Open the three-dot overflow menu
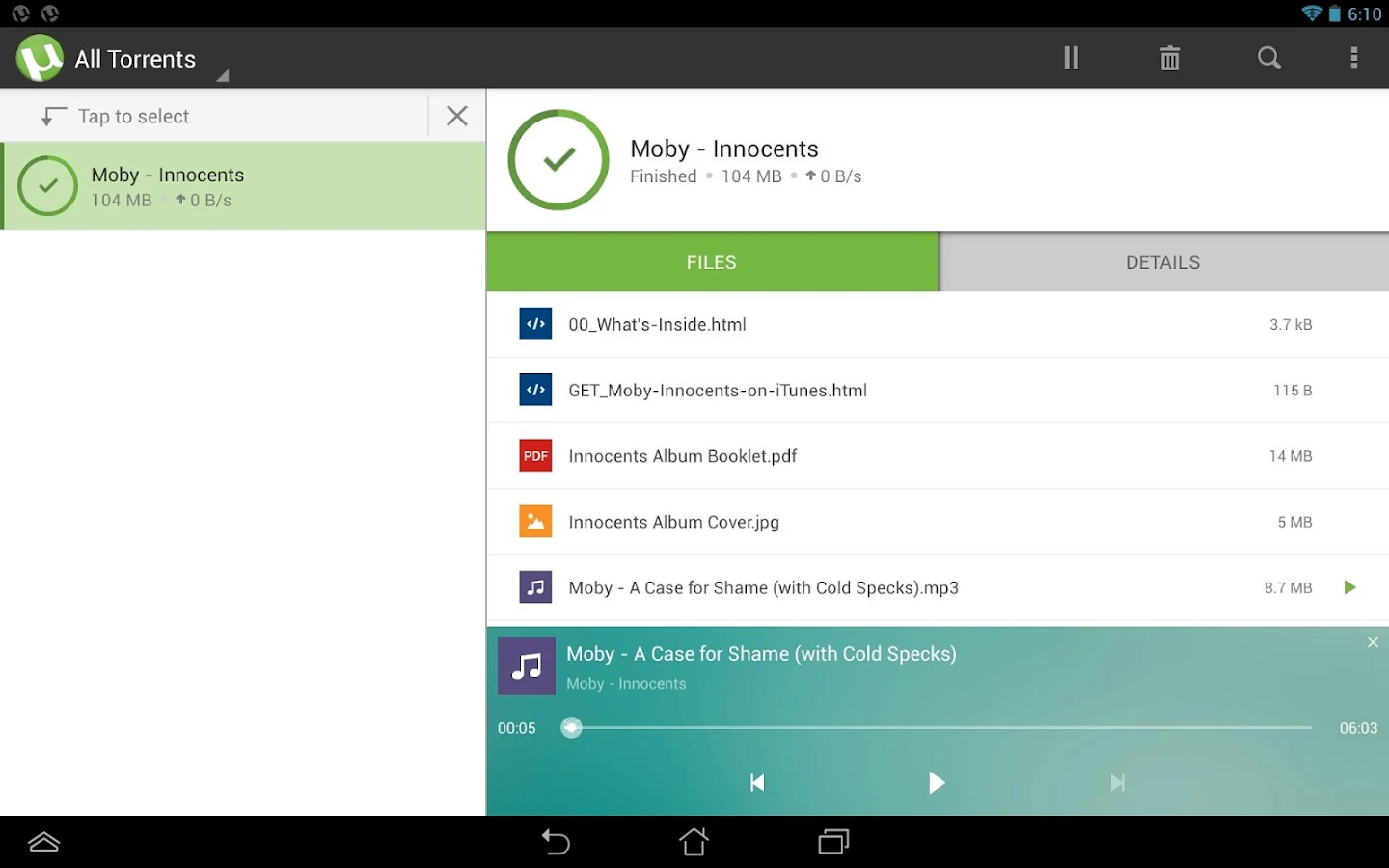The width and height of the screenshot is (1389, 868). (x=1354, y=58)
